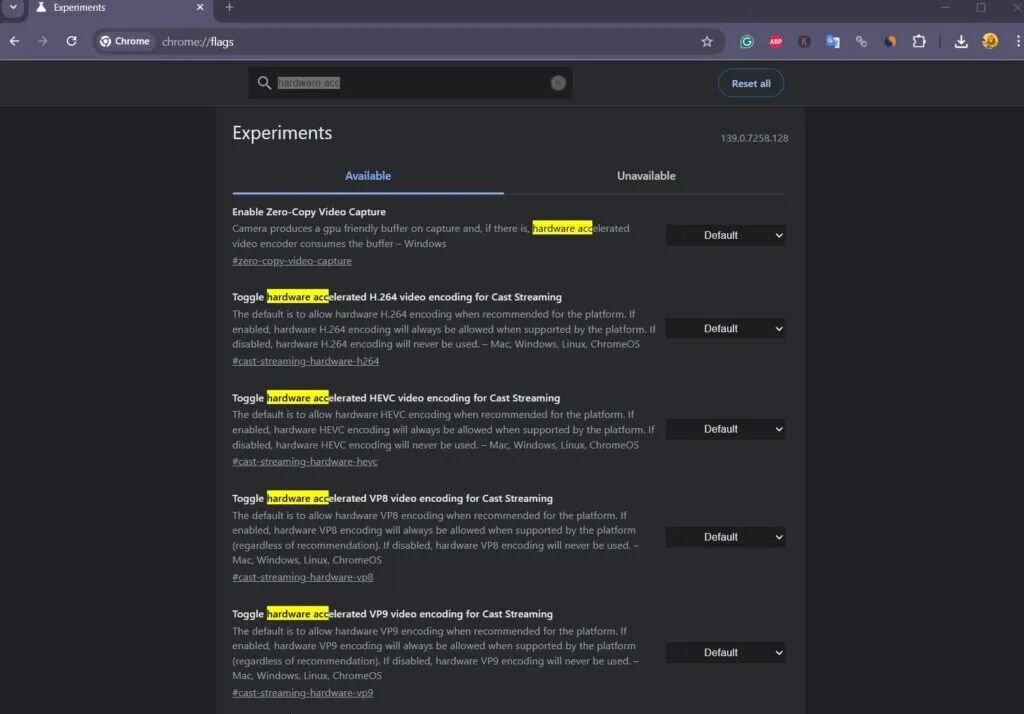
Task: Click the H.264 video encoding flag title
Action: 397,297
